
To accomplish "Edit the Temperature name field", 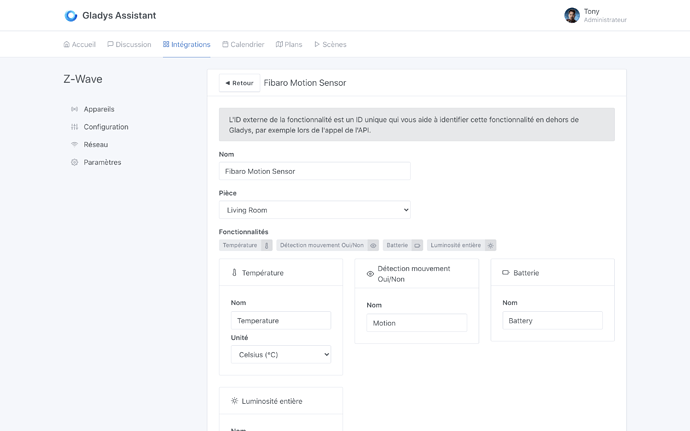I will pyautogui.click(x=281, y=320).
